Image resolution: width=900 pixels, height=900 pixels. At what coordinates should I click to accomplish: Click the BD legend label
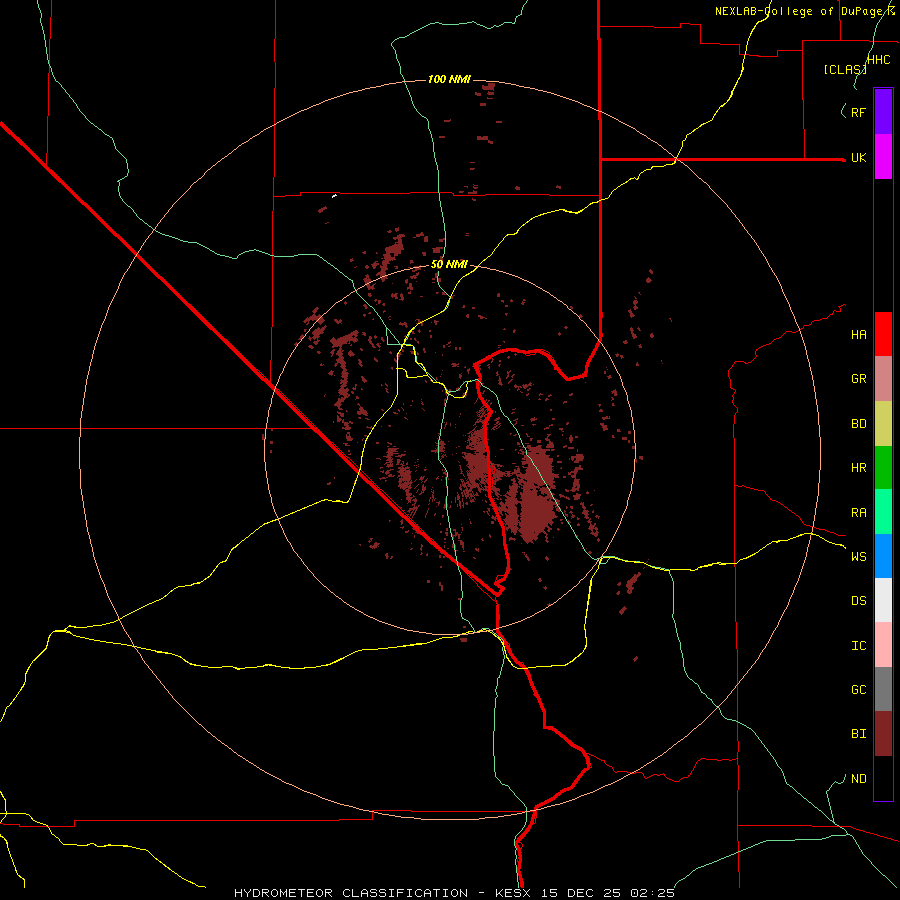[858, 424]
